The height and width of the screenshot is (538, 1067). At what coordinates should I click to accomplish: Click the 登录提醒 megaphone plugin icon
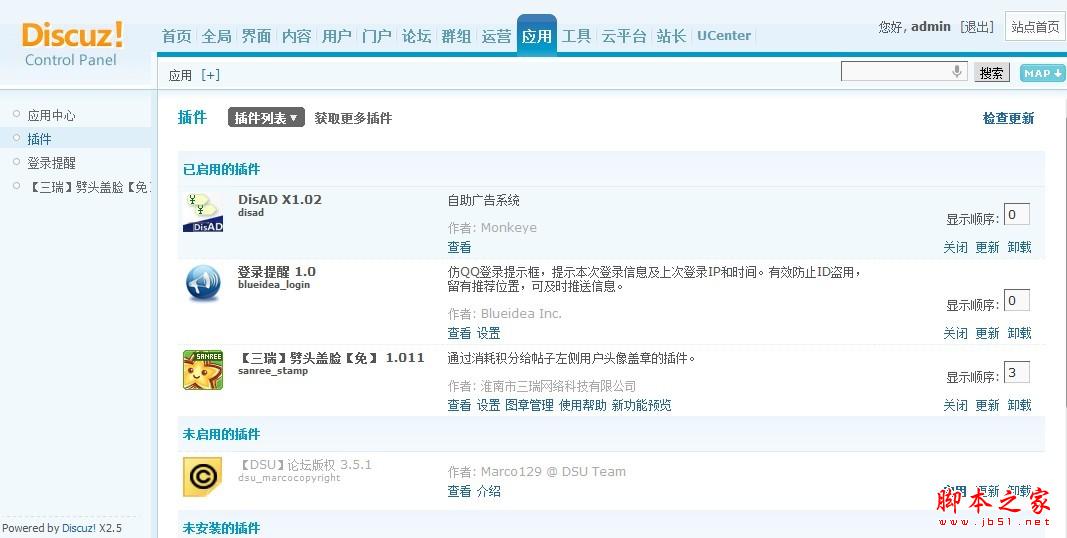(203, 283)
